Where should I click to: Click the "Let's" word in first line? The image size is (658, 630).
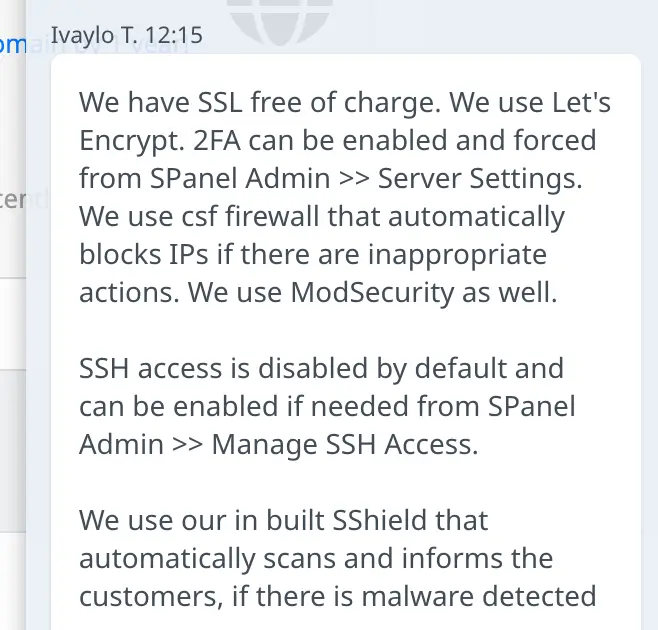click(x=574, y=102)
